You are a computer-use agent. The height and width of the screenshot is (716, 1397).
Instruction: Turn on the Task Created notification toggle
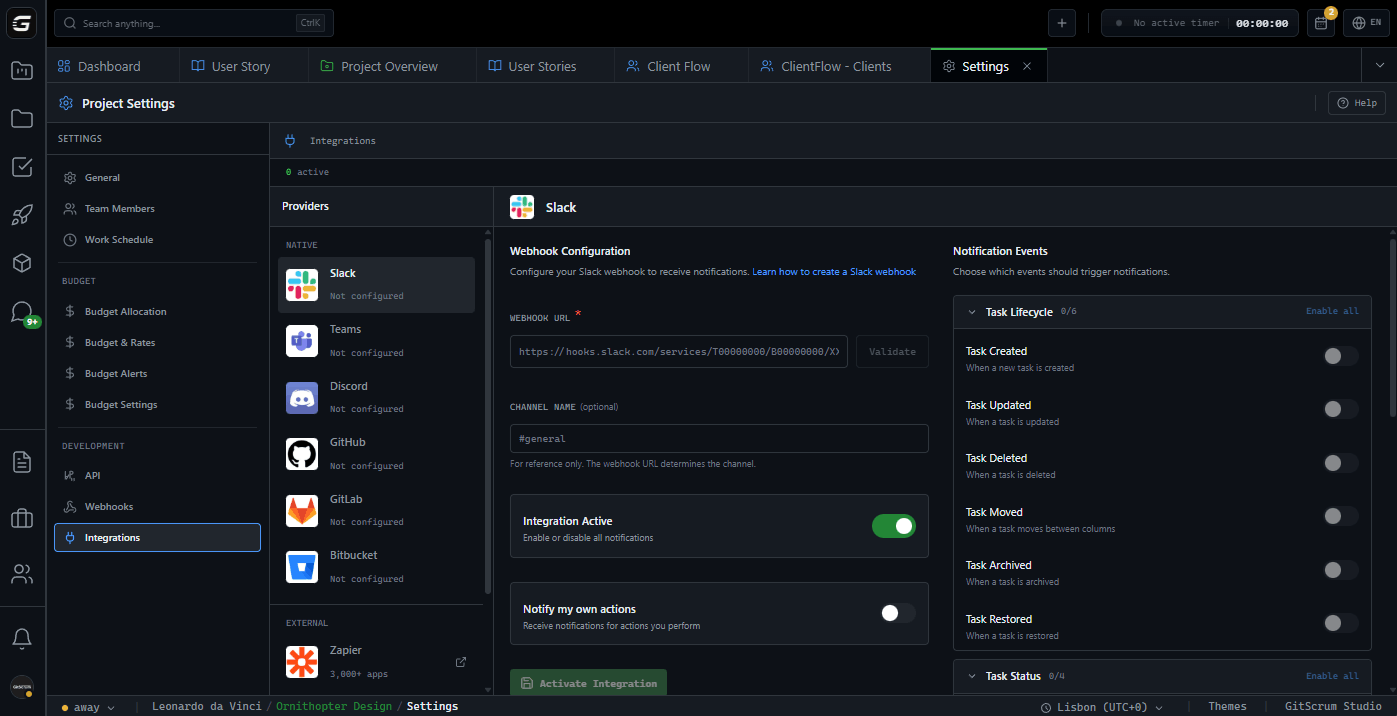1340,355
